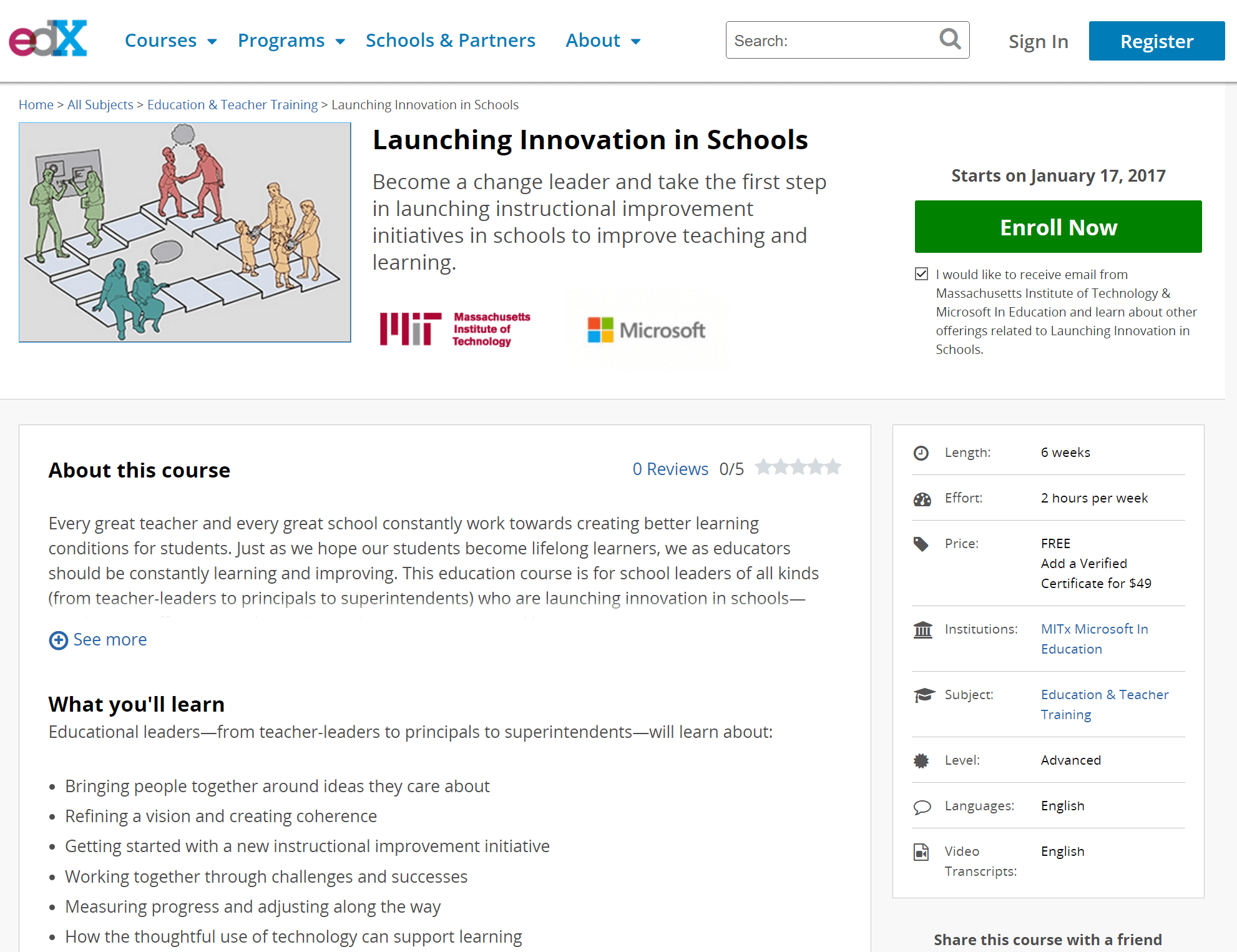Click 'Refining a vision and creating coherence' bullet
The width and height of the screenshot is (1237, 952).
tap(221, 817)
